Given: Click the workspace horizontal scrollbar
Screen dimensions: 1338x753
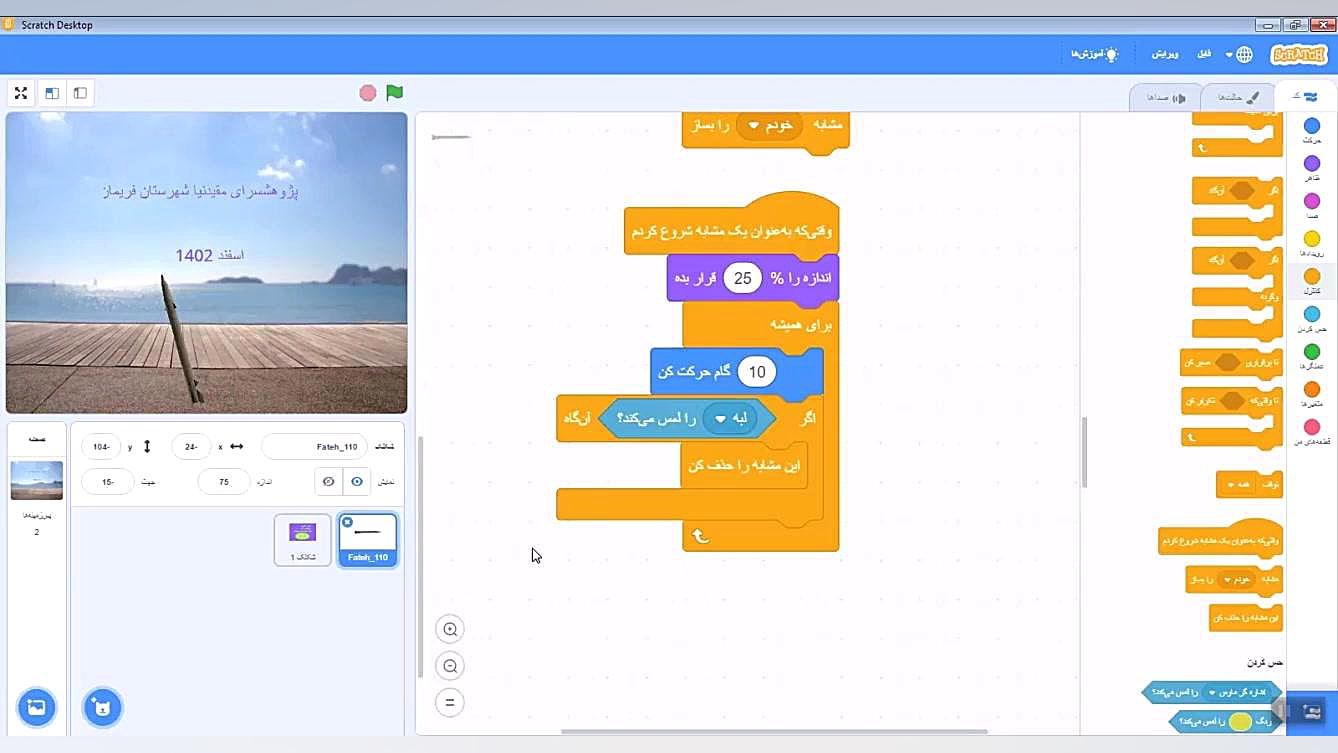Looking at the screenshot, I should (774, 732).
